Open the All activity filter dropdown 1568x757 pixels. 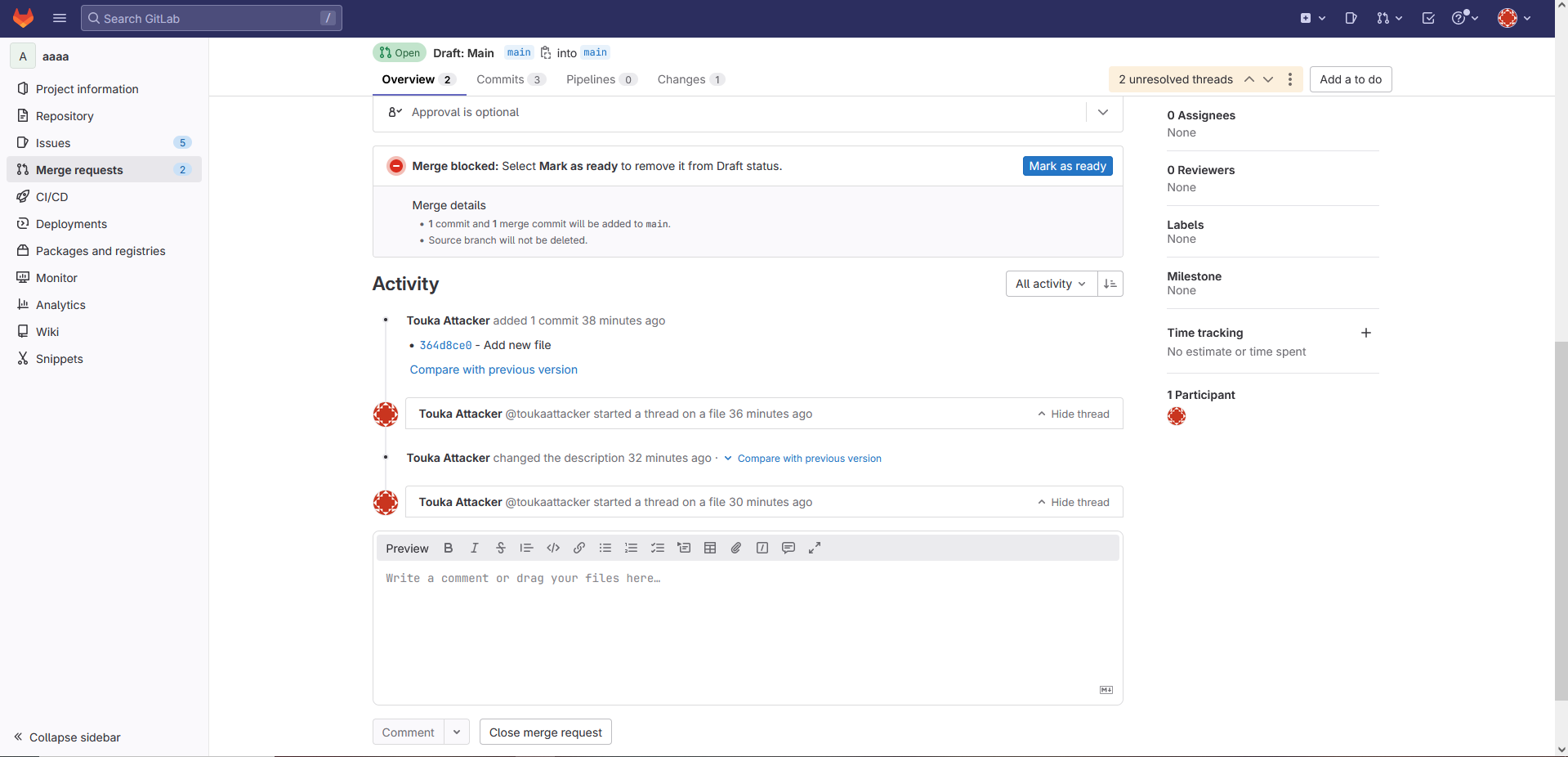point(1051,284)
